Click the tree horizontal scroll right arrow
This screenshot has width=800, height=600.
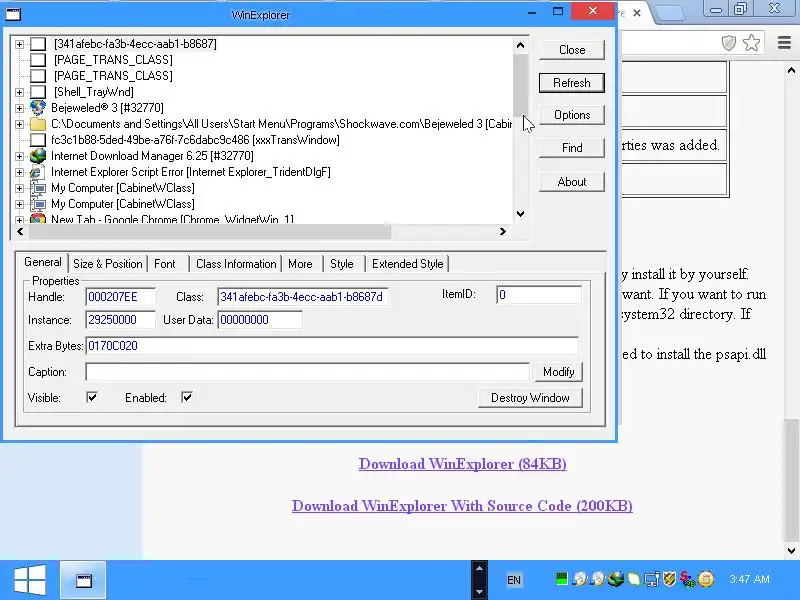click(503, 232)
